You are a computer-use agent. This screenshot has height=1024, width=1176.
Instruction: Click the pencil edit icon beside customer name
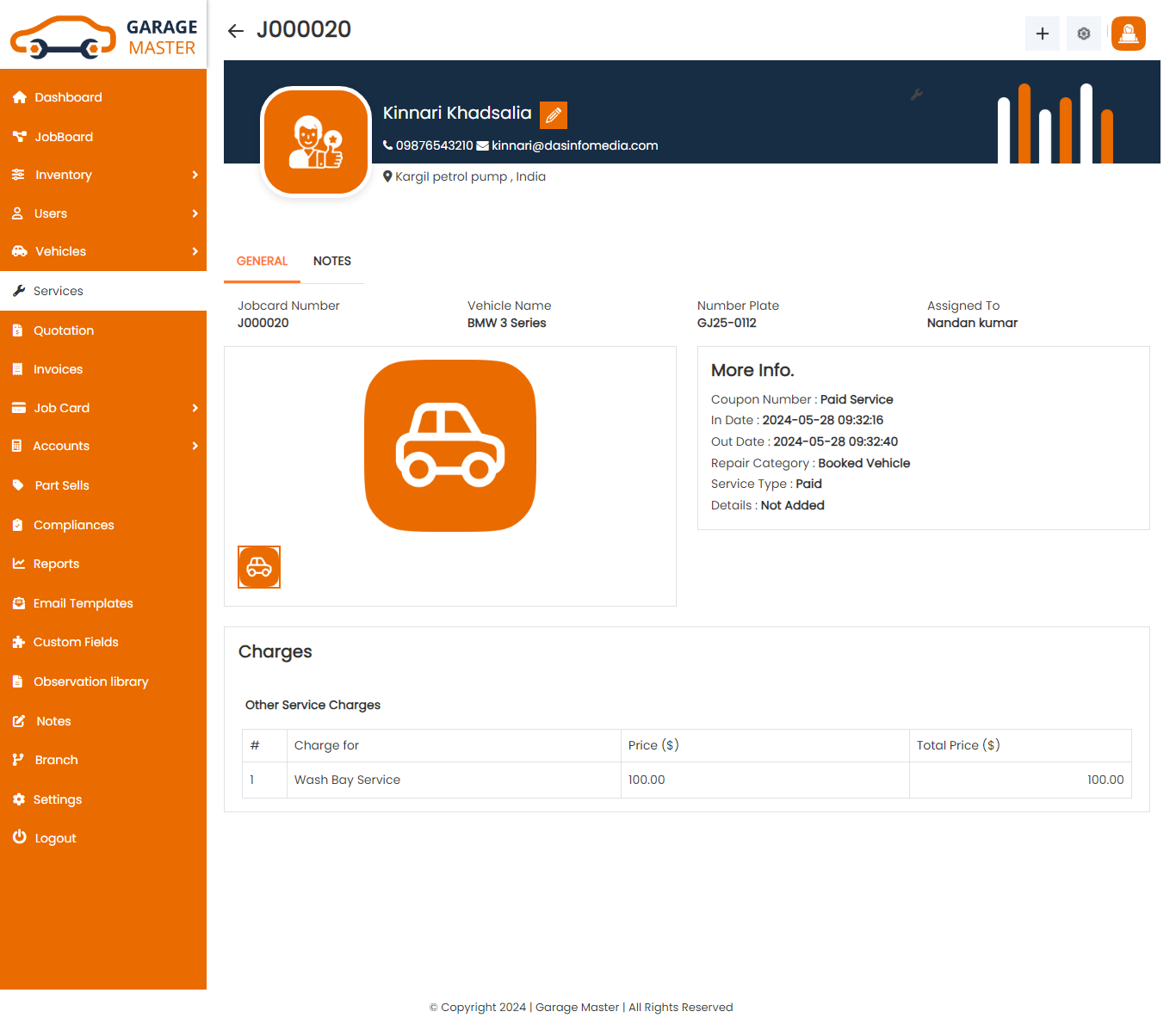coord(553,114)
